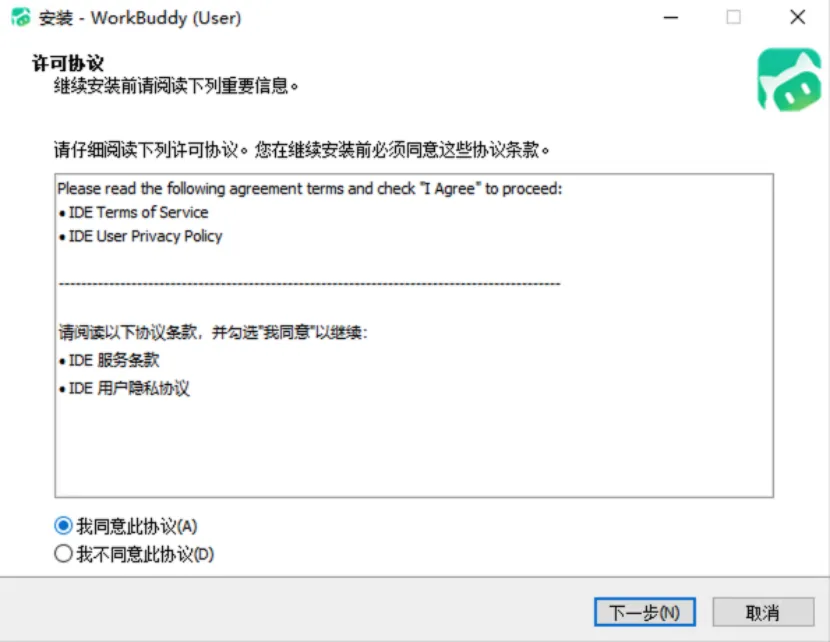
Task: Click the large WorkBuddy mascot logo
Action: (789, 79)
